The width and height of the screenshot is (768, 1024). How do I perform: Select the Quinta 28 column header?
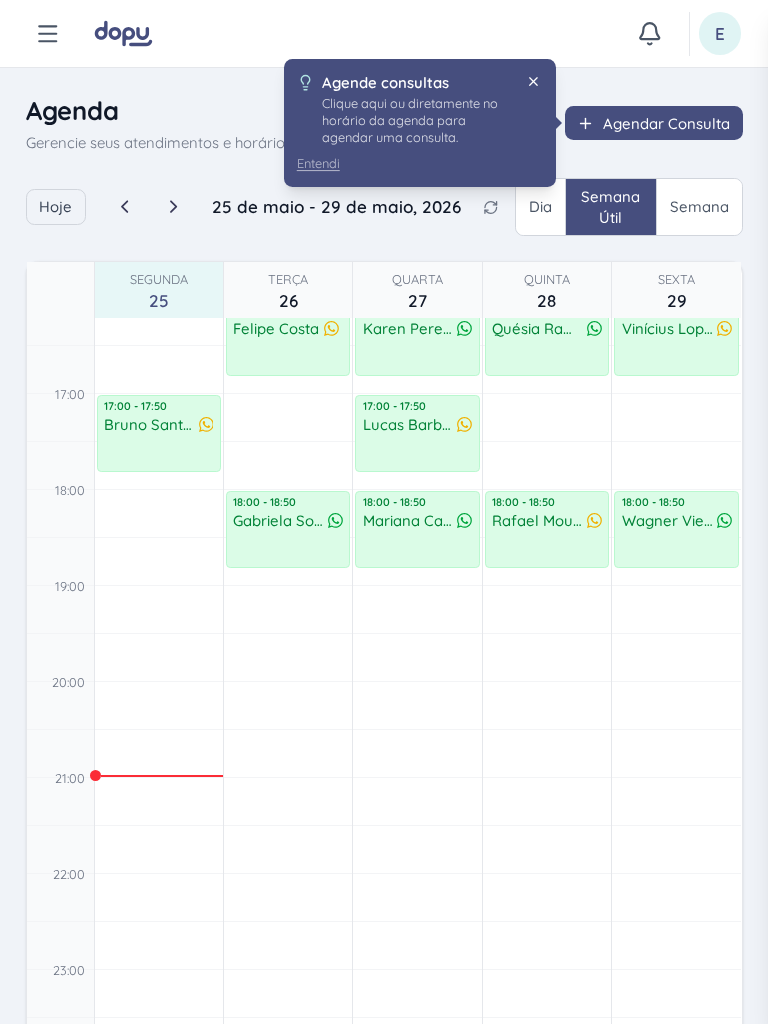(x=547, y=291)
